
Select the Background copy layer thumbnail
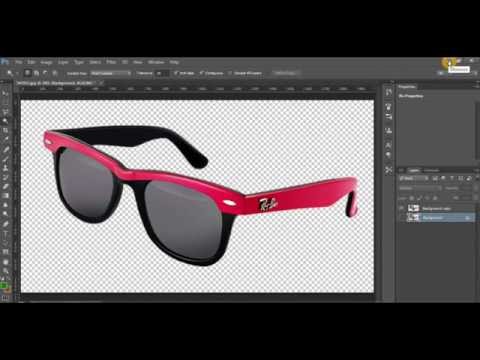point(413,208)
